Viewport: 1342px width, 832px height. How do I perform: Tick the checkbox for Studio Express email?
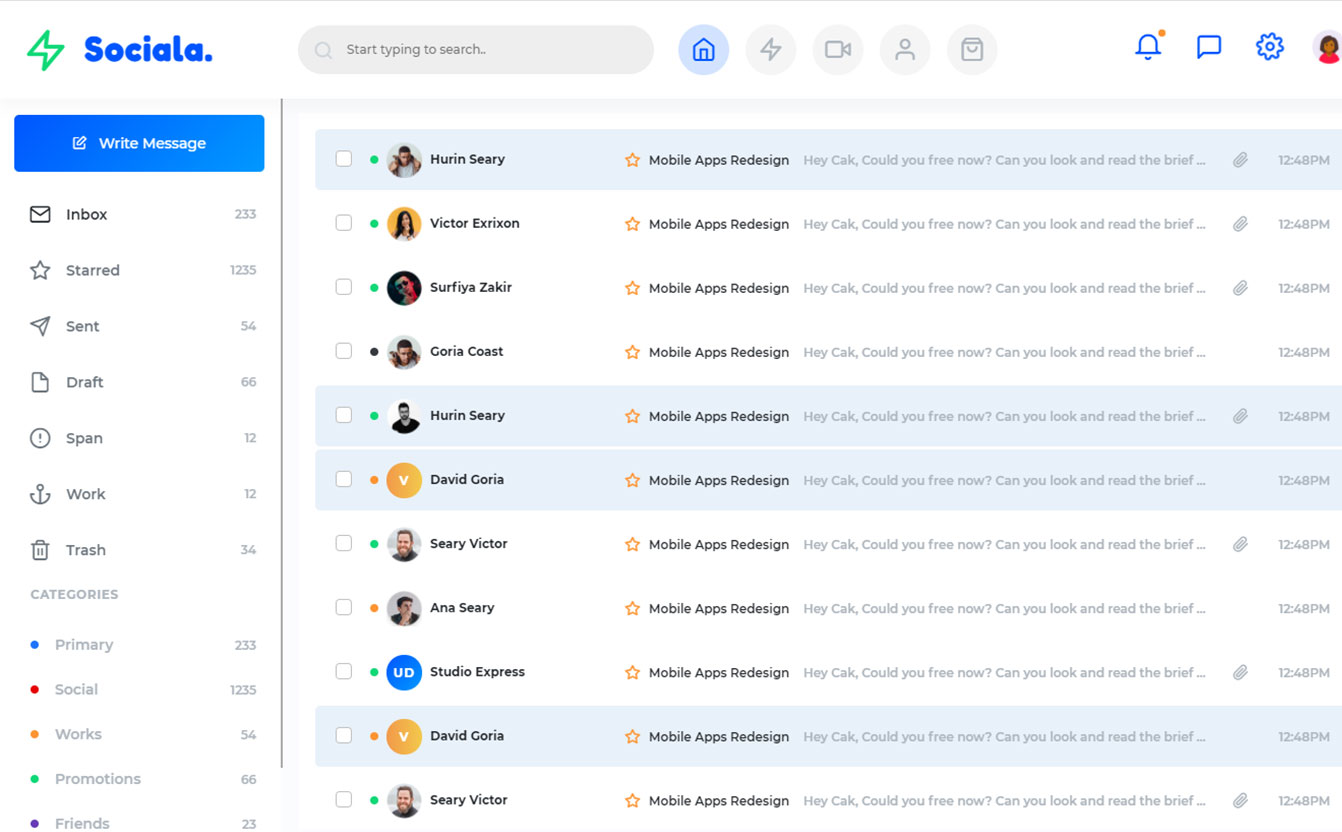coord(344,671)
